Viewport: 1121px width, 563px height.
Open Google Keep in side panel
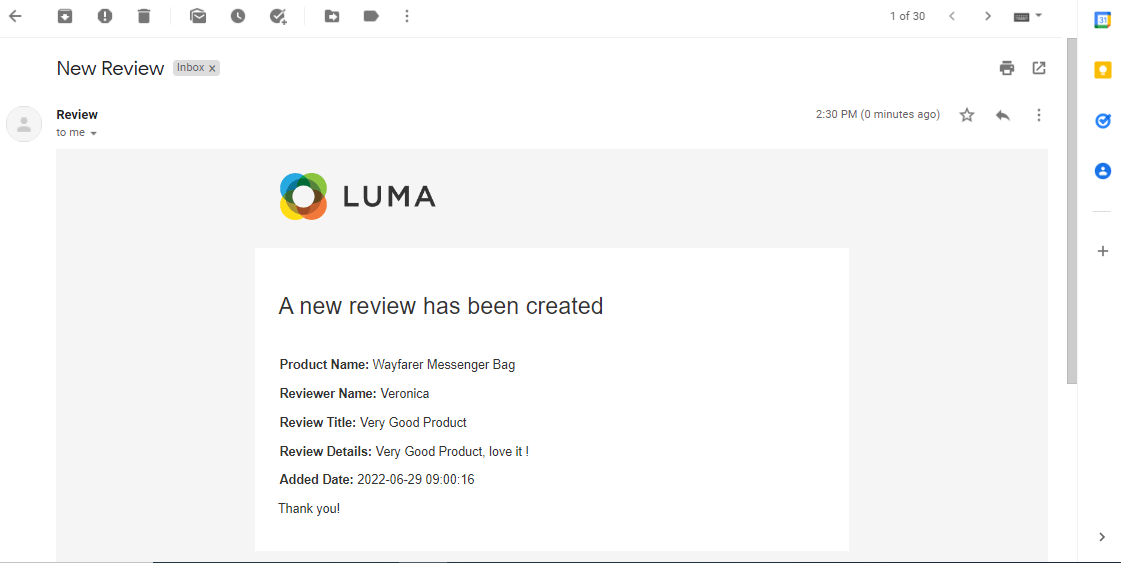coord(1103,70)
